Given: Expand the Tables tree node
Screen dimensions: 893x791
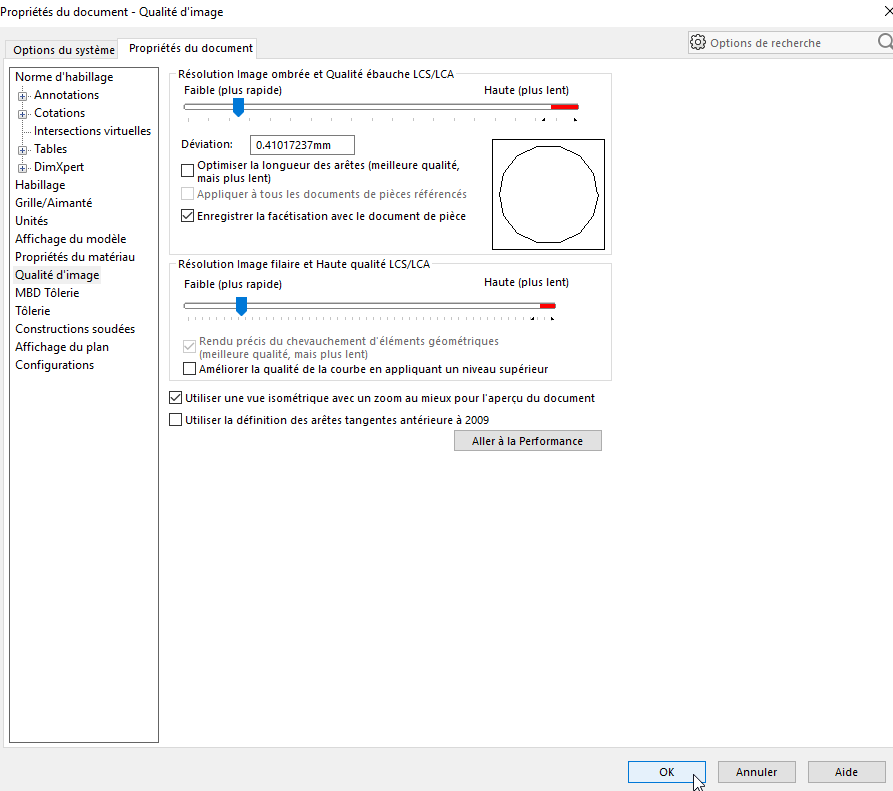Looking at the screenshot, I should tap(22, 150).
